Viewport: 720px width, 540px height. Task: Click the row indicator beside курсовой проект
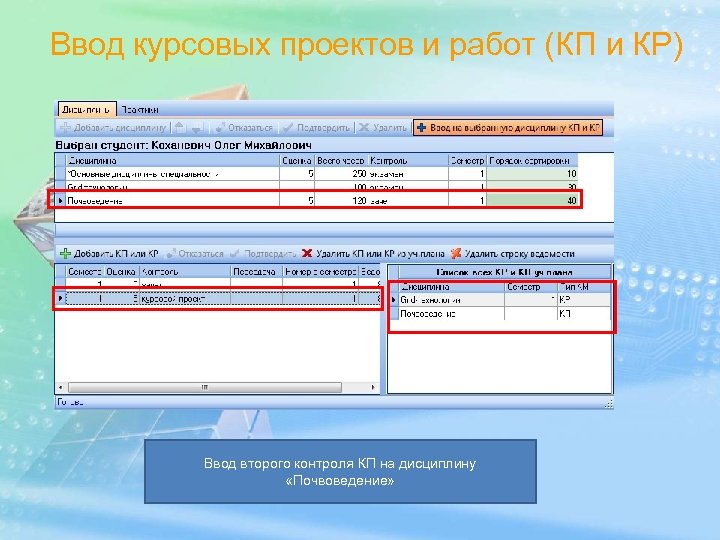61,298
